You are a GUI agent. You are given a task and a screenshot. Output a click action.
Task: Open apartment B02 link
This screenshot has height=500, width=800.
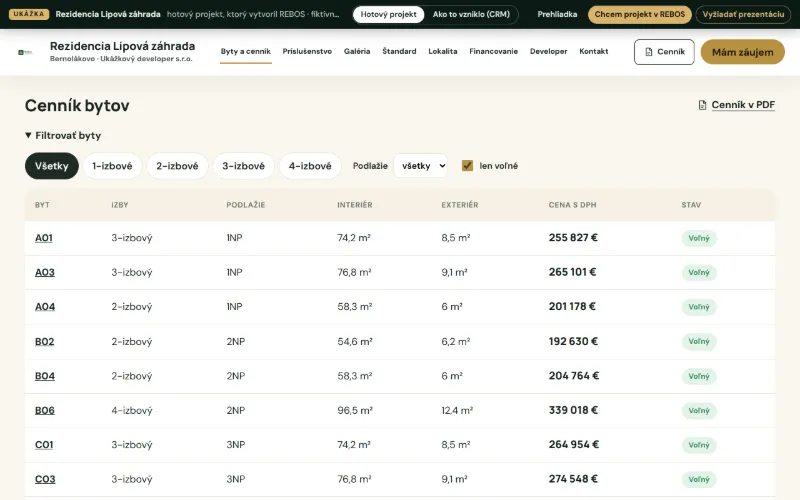[44, 342]
